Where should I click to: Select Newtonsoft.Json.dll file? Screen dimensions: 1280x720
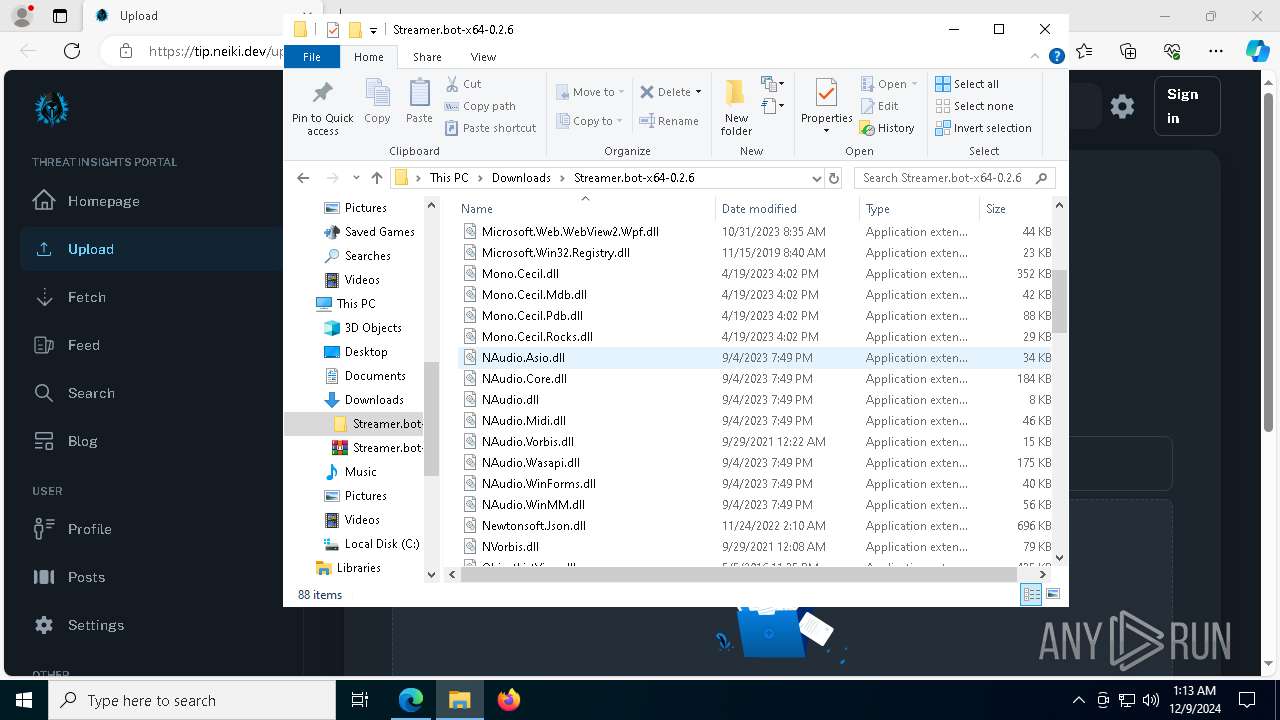coord(755,526)
